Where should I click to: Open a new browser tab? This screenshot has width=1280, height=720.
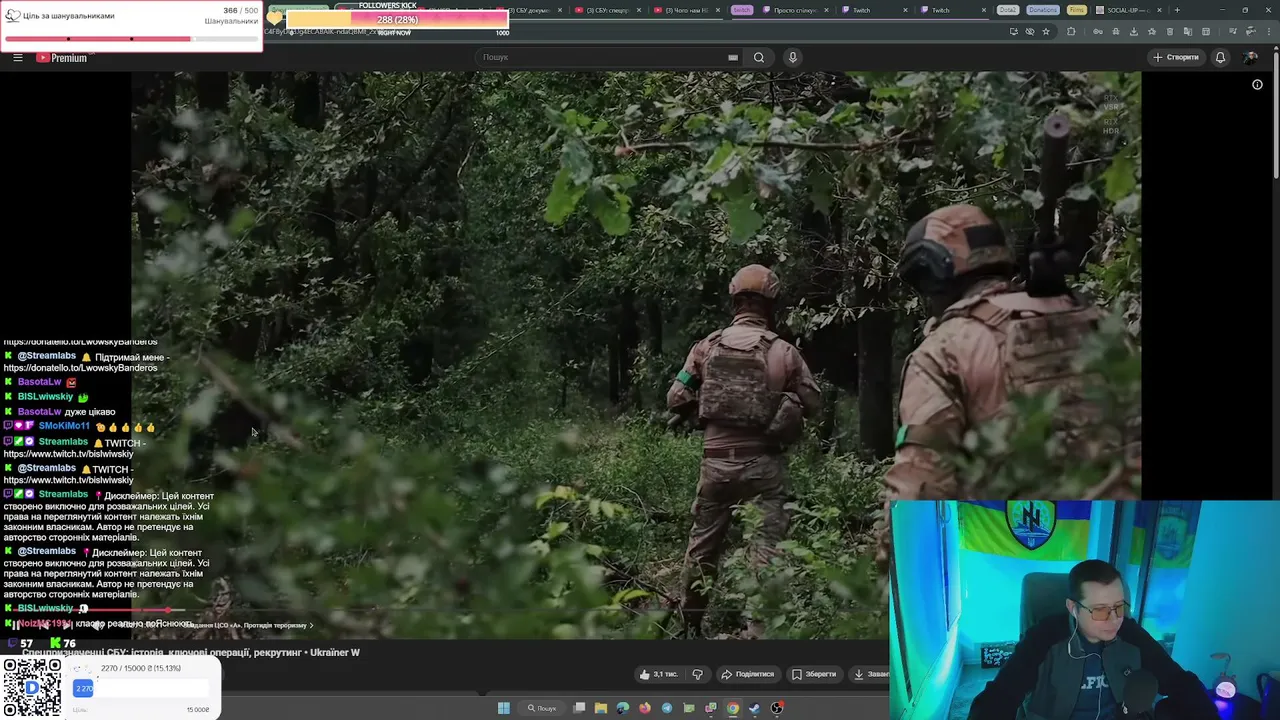click(x=1177, y=10)
